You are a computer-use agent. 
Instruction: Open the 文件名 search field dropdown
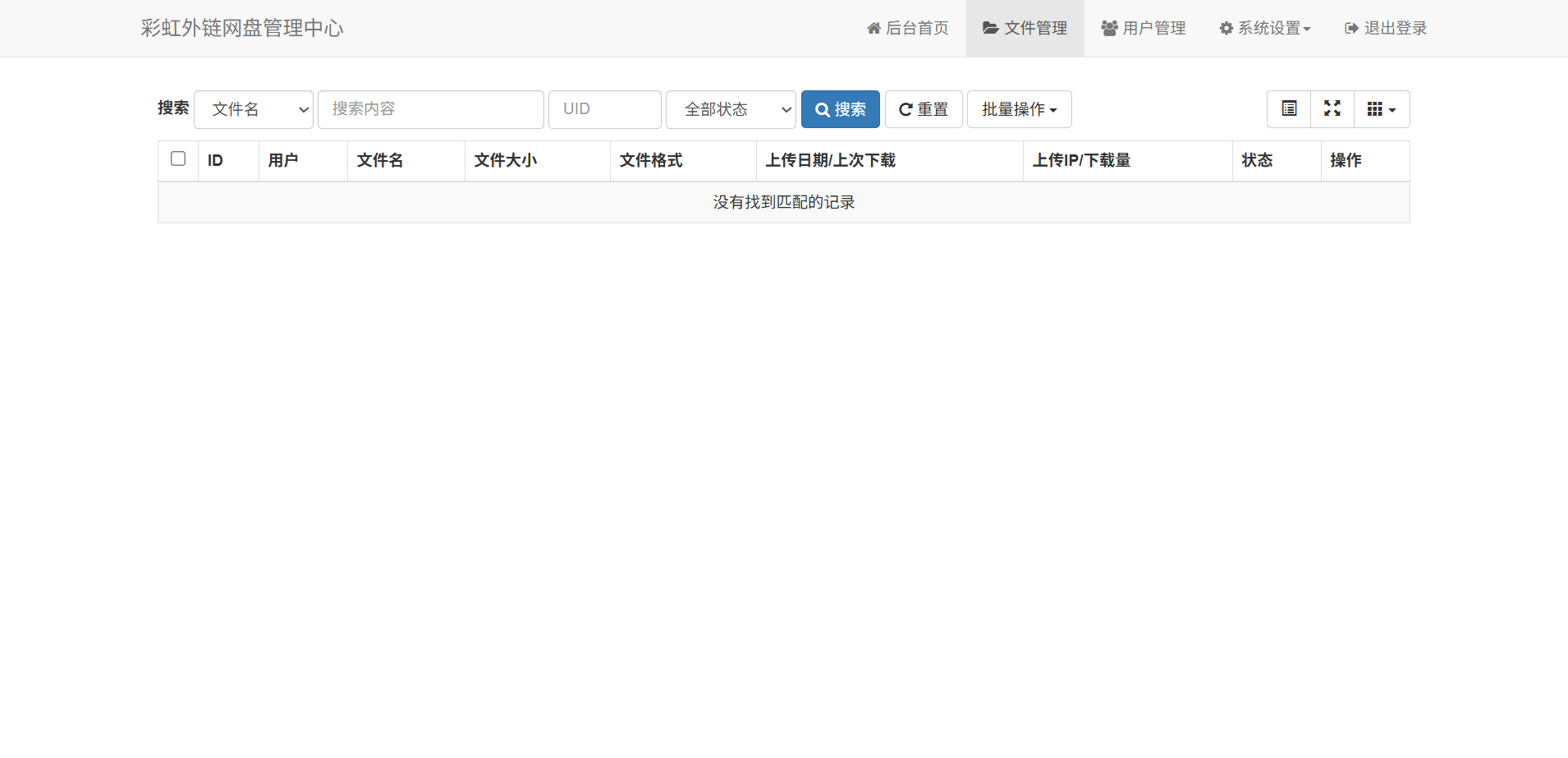point(254,108)
